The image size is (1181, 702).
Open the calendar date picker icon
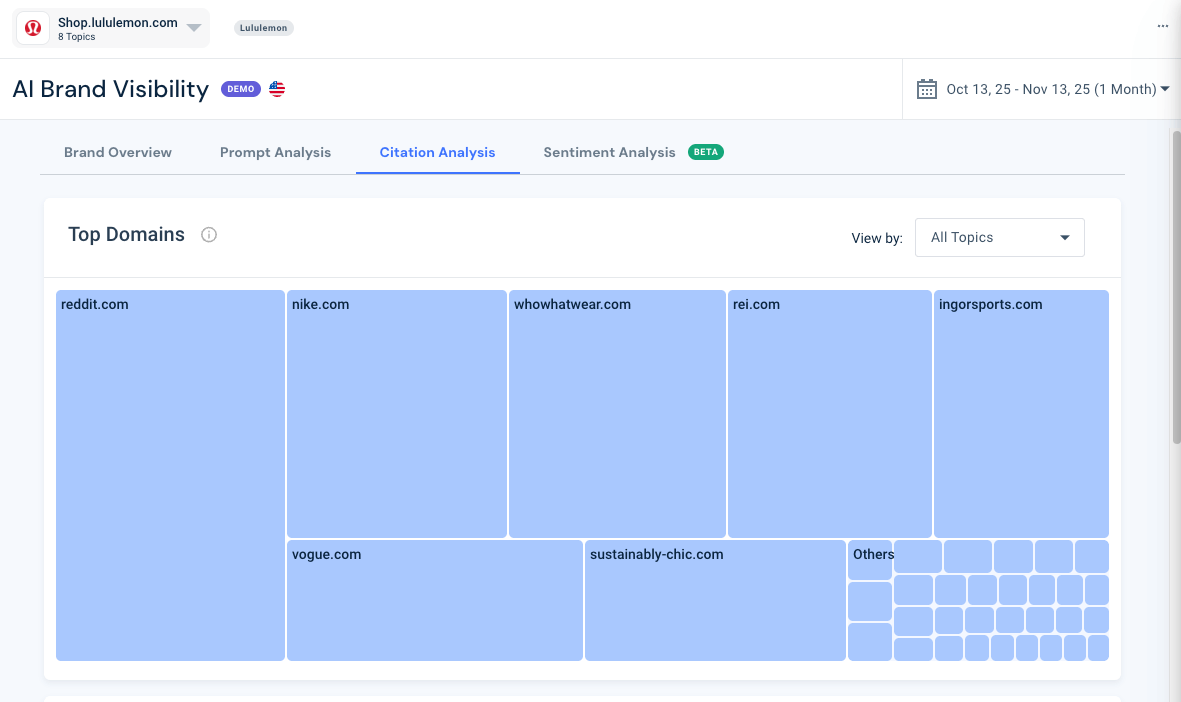pyautogui.click(x=925, y=89)
